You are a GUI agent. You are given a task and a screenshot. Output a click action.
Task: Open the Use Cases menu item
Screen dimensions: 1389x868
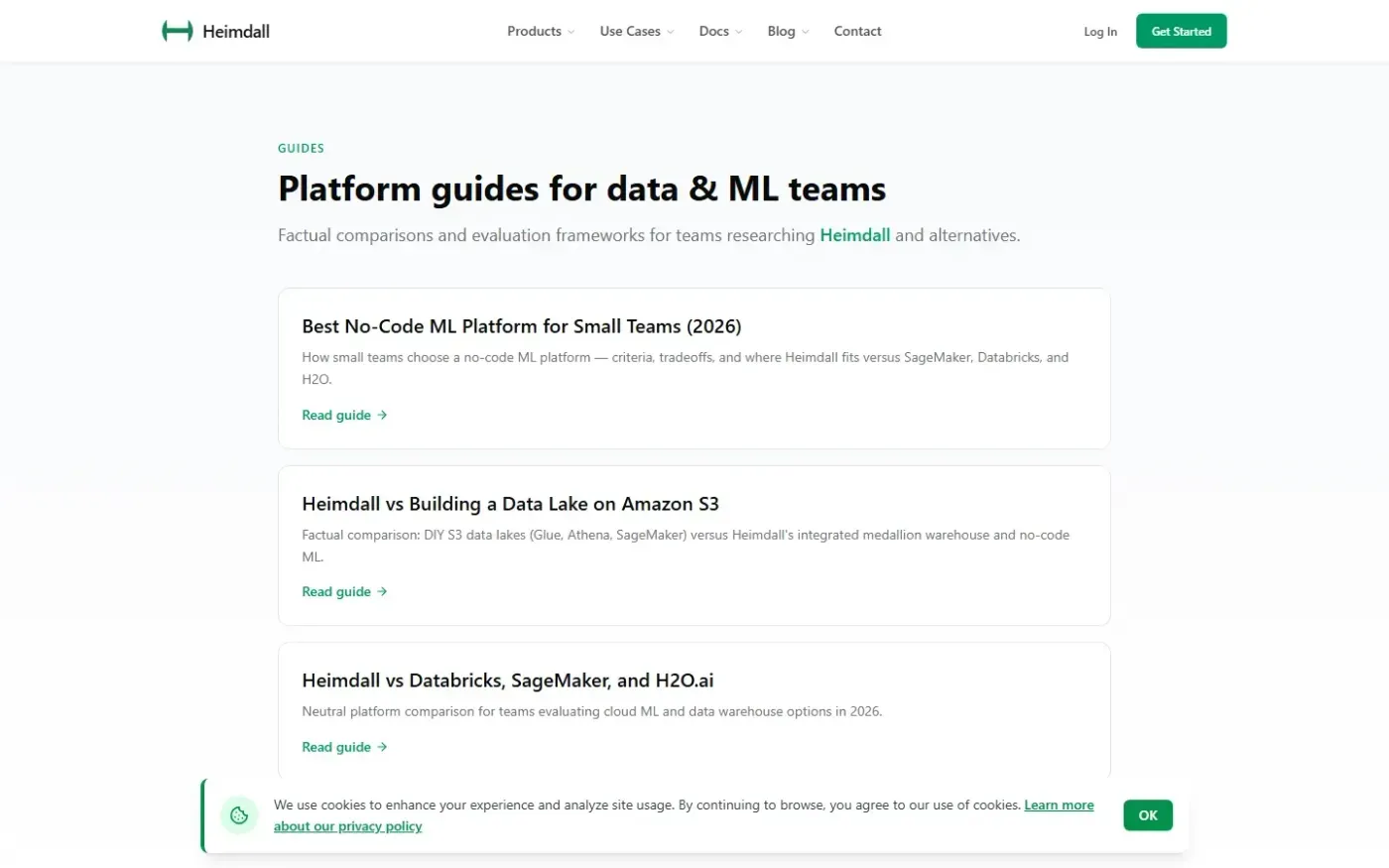pos(630,31)
